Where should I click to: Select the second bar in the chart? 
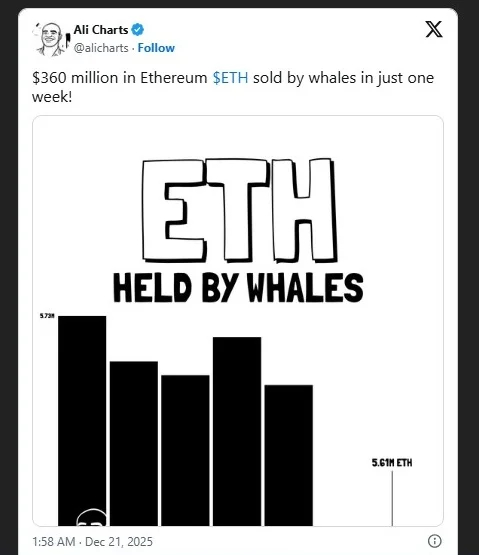pos(134,444)
